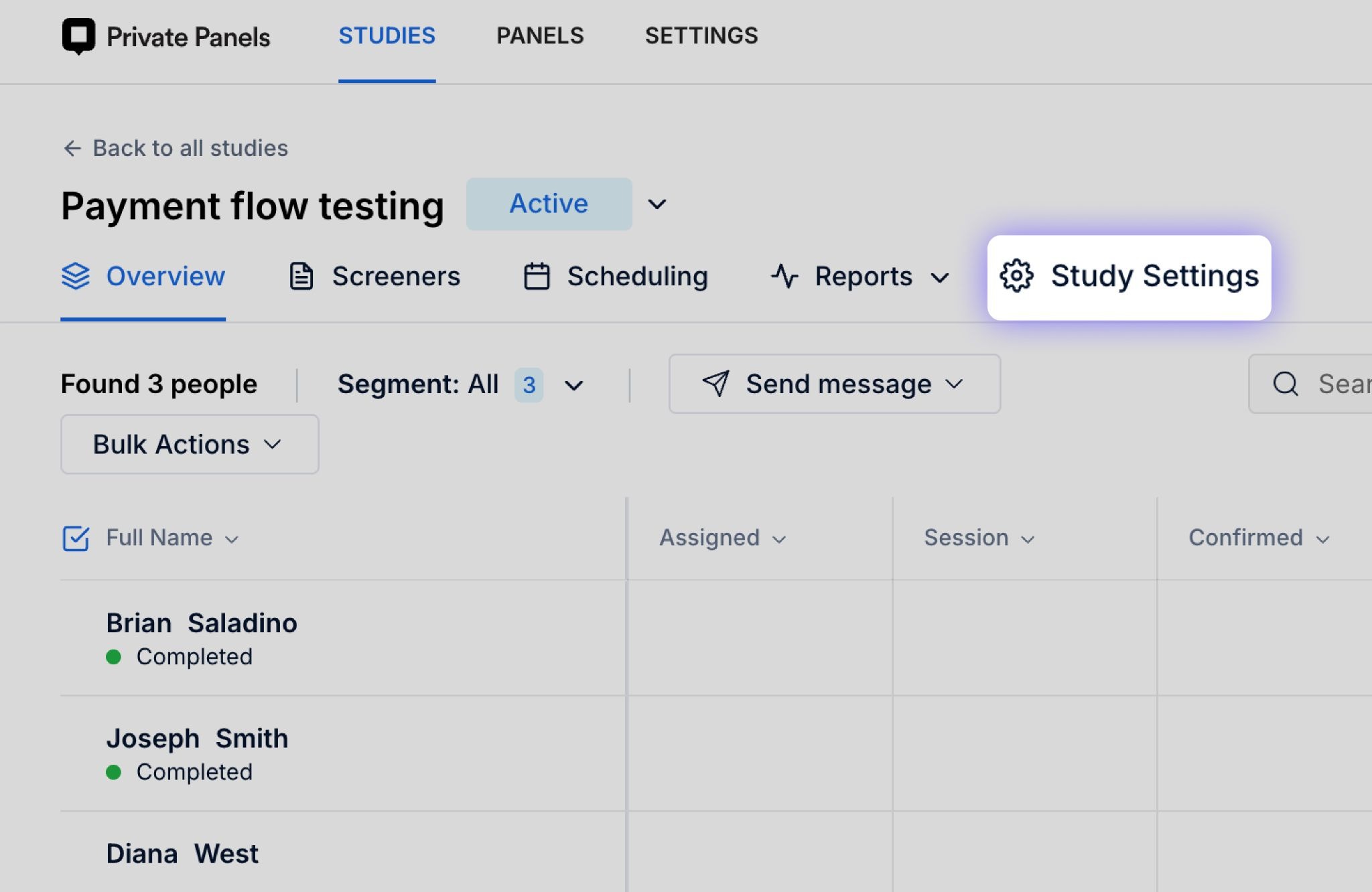Viewport: 1372px width, 892px height.
Task: Toggle the select-all checkbox beside Full Name
Action: click(x=76, y=538)
